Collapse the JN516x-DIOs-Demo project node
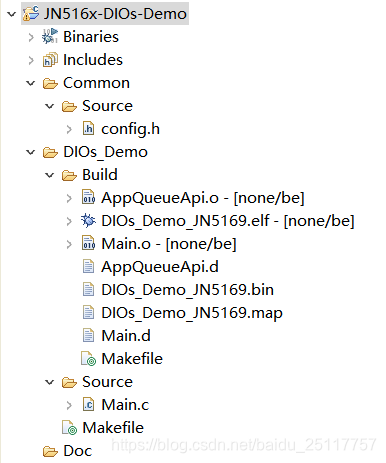 pos(12,14)
